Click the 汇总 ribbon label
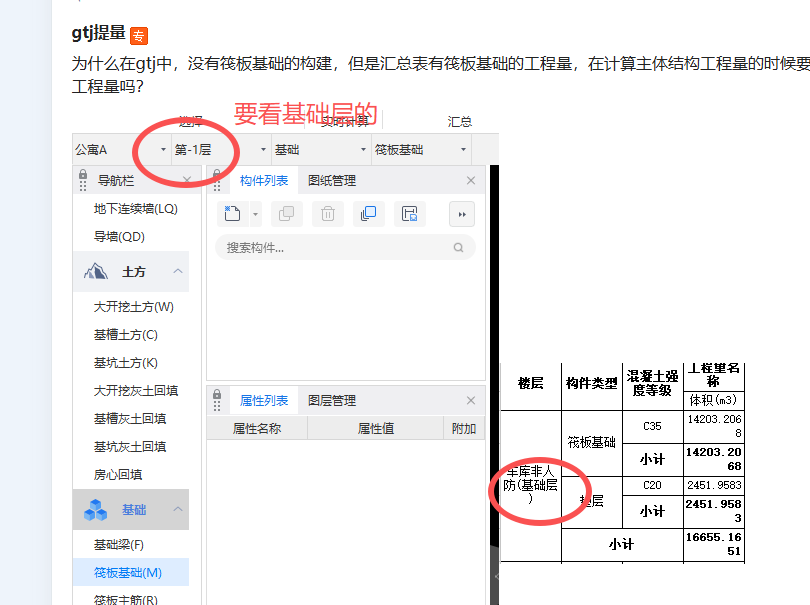The height and width of the screenshot is (605, 810). (x=459, y=122)
